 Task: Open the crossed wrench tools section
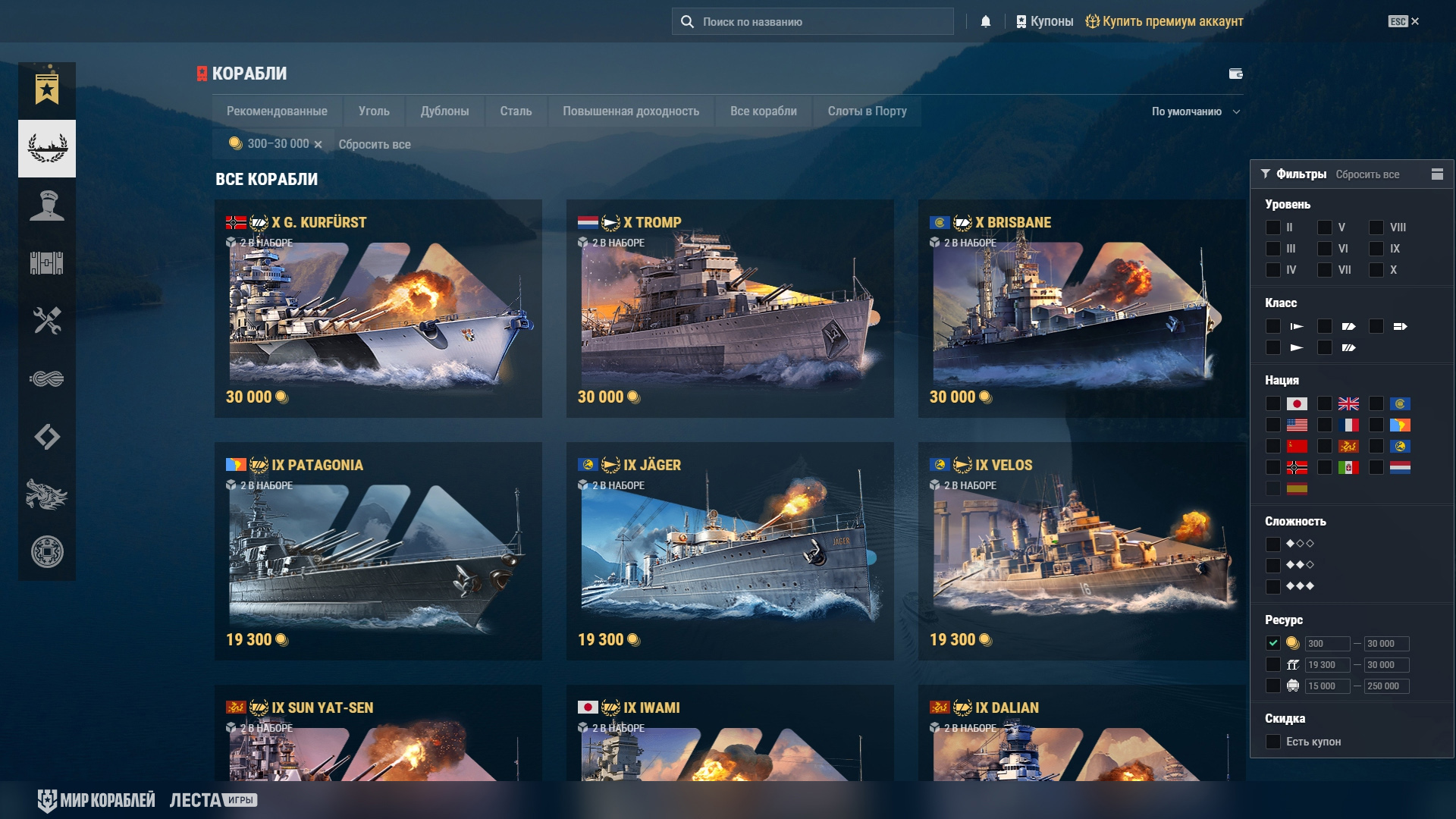point(47,321)
